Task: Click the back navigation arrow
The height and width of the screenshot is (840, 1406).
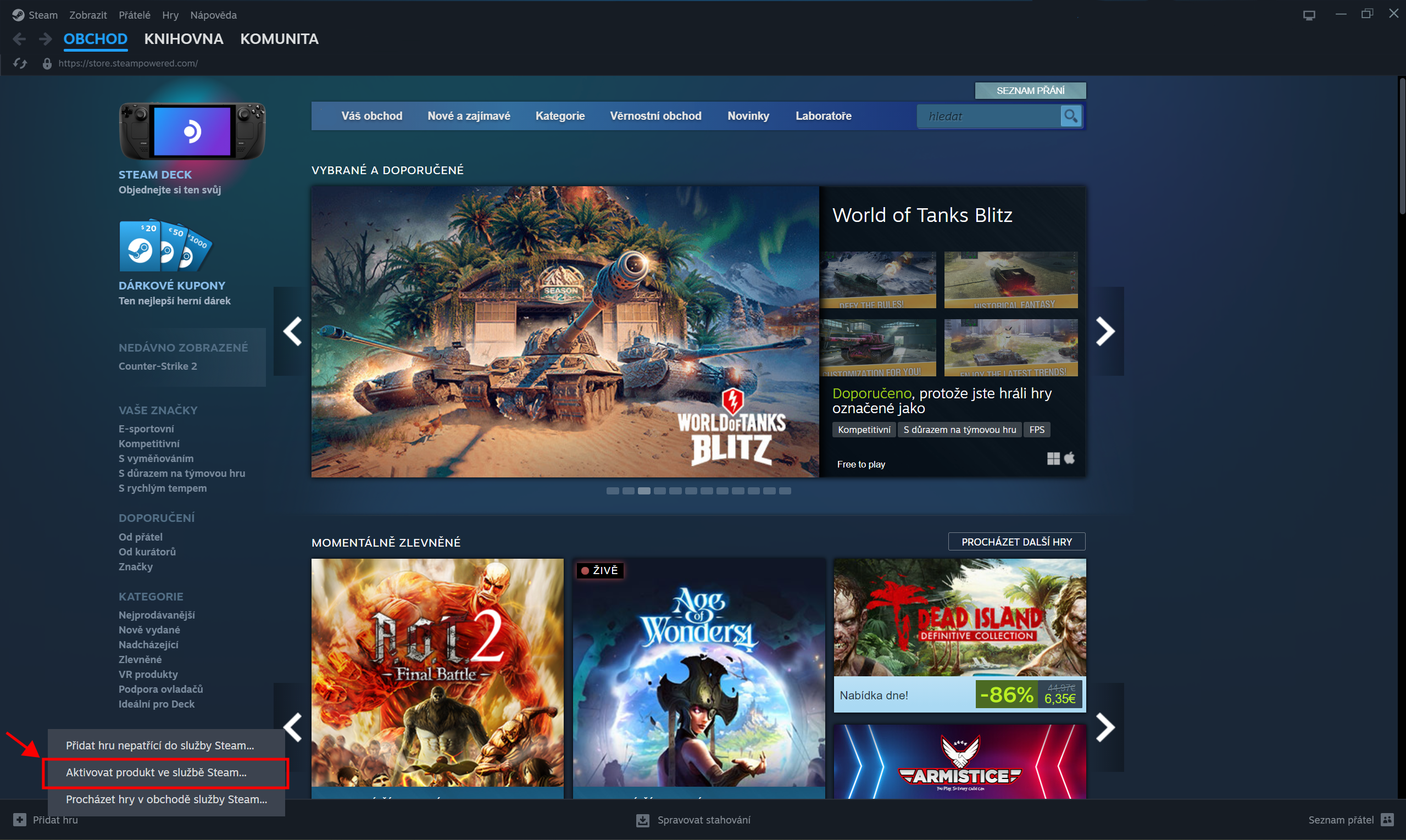Action: pyautogui.click(x=19, y=39)
